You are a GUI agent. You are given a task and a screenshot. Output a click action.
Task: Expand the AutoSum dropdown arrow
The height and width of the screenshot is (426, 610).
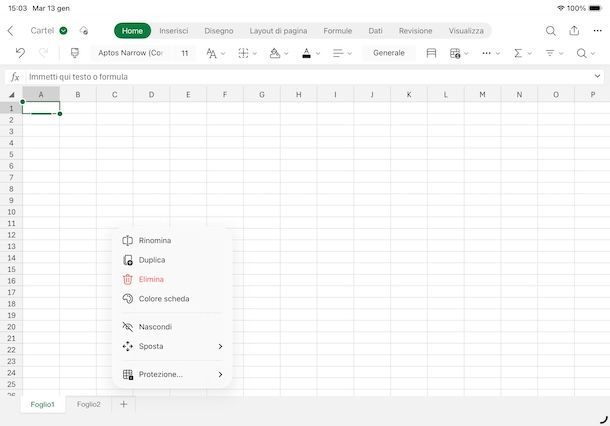click(529, 54)
